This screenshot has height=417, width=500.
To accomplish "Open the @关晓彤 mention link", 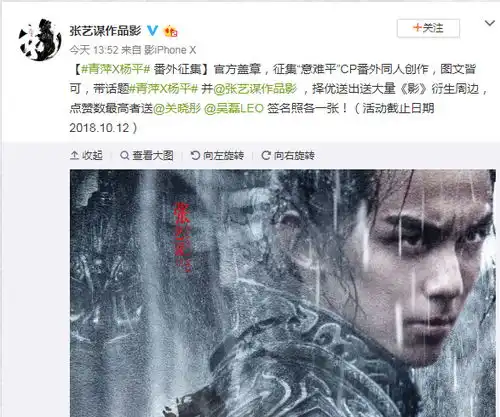I will coord(177,108).
